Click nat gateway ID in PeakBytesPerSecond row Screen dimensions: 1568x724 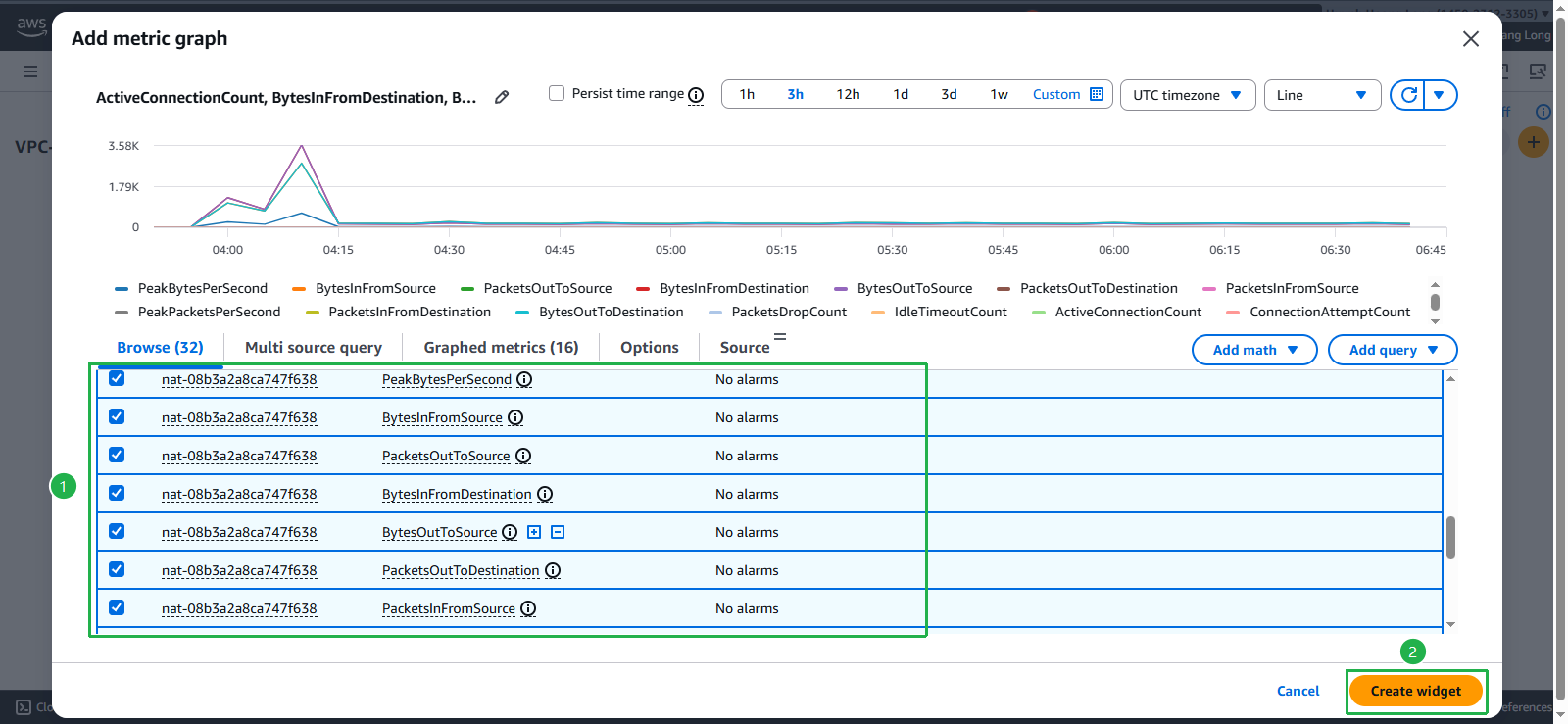click(239, 379)
